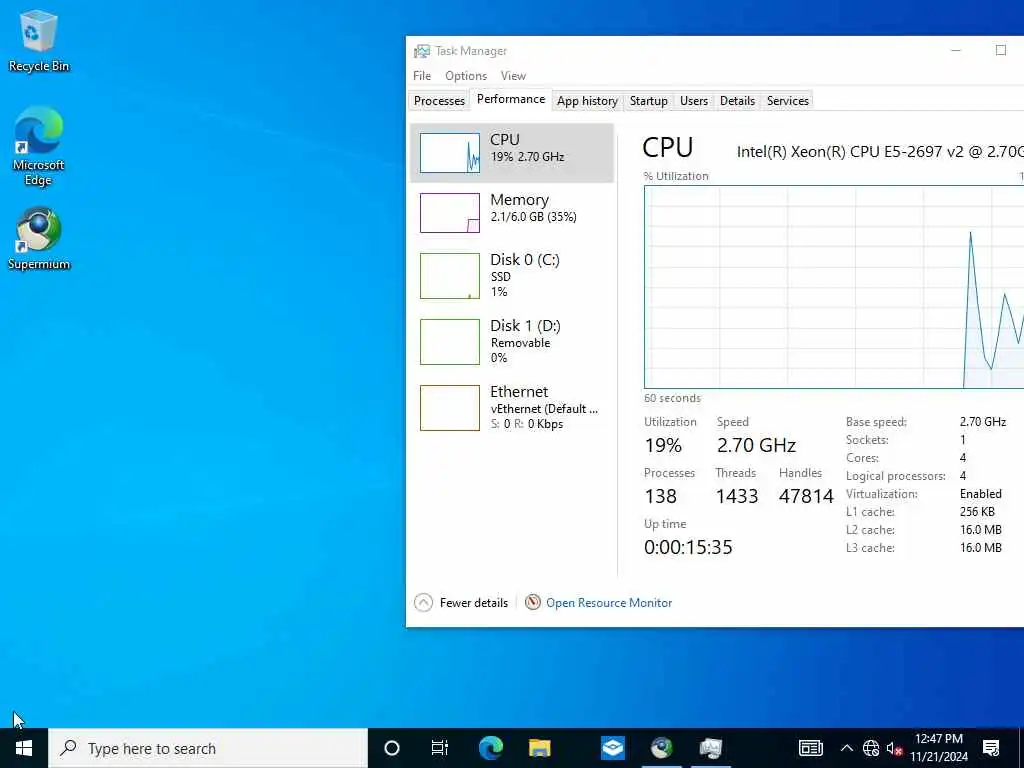Switch to the Processes tab

439,101
